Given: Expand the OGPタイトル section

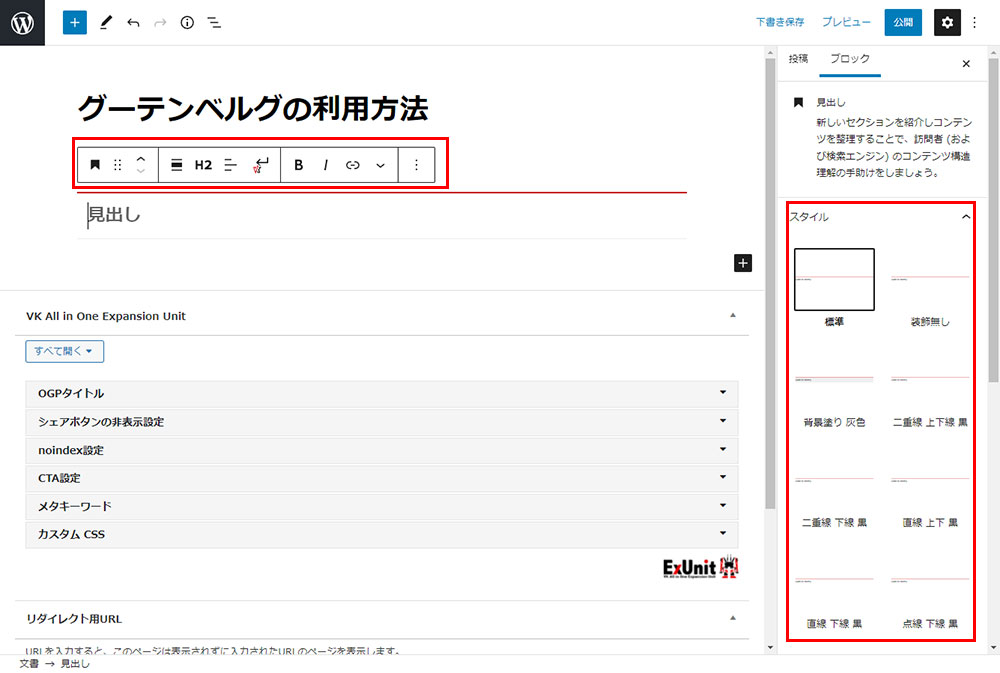Looking at the screenshot, I should [x=381, y=394].
